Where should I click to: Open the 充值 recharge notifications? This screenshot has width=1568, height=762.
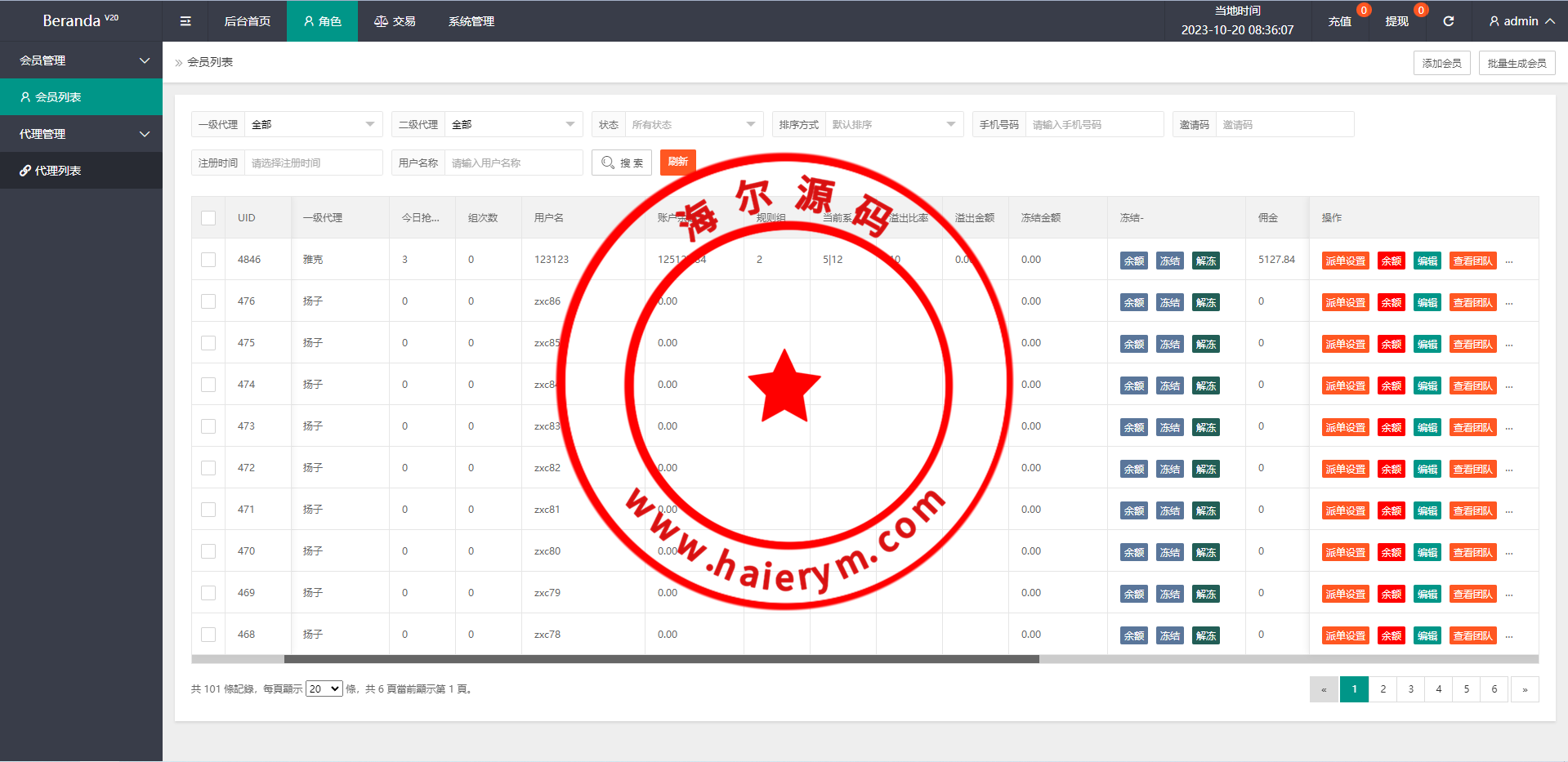(x=1339, y=21)
